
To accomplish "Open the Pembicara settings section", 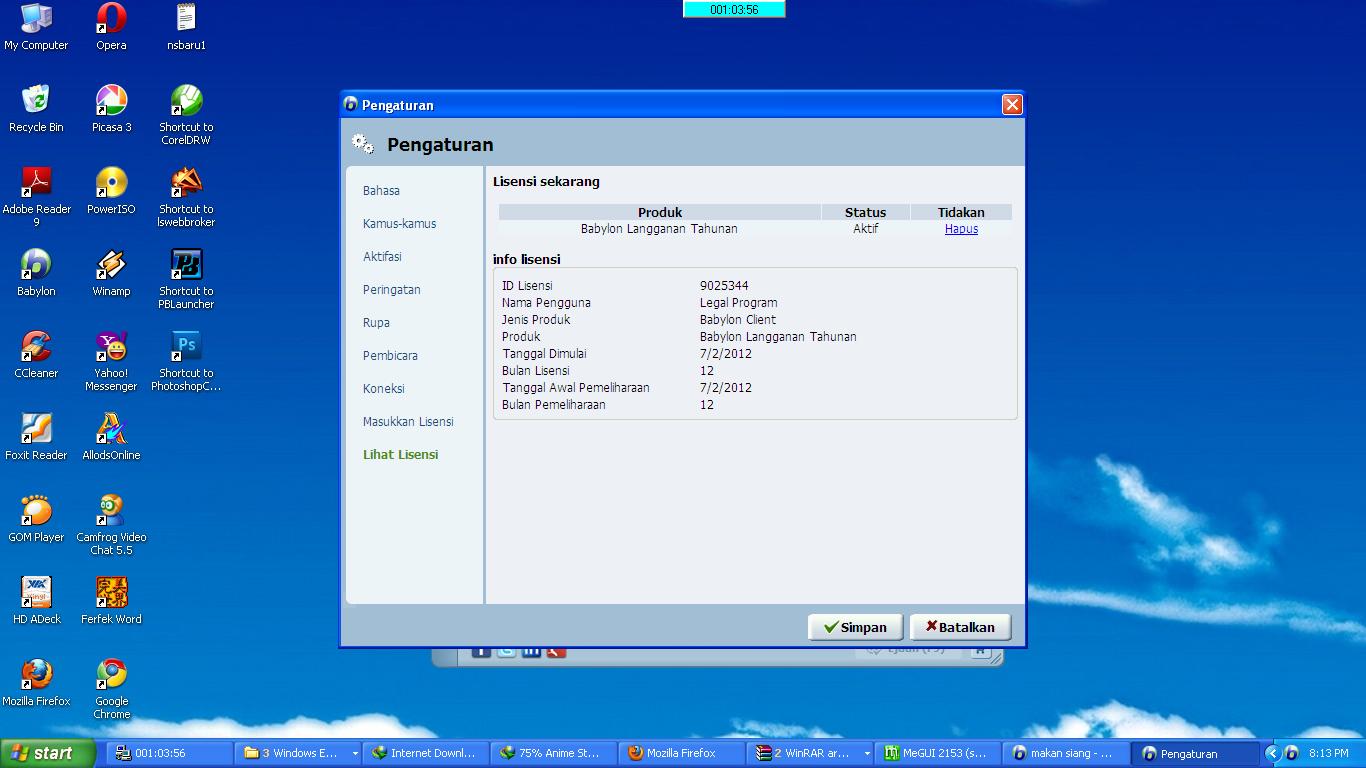I will 390,355.
